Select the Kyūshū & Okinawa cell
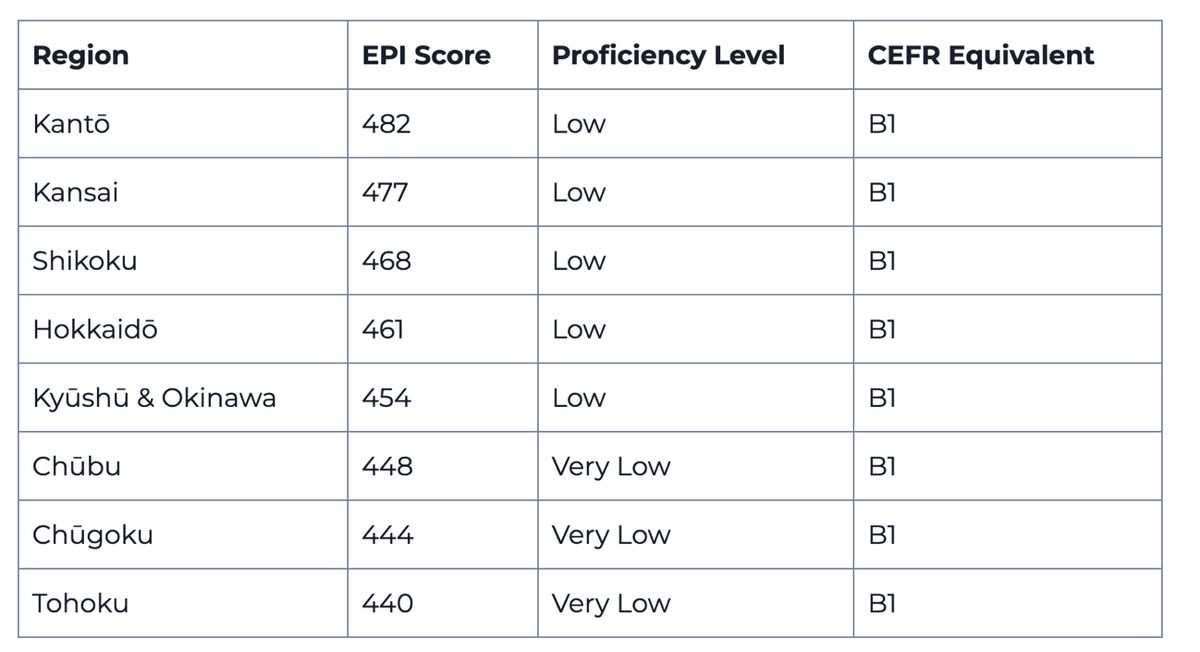 154,398
